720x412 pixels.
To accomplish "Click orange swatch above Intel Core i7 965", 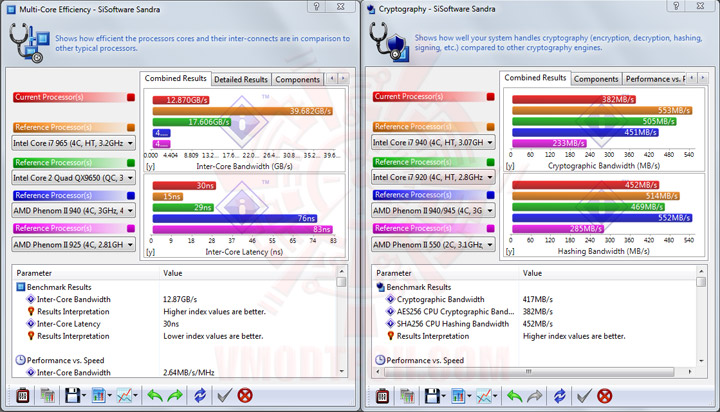I will pos(131,128).
